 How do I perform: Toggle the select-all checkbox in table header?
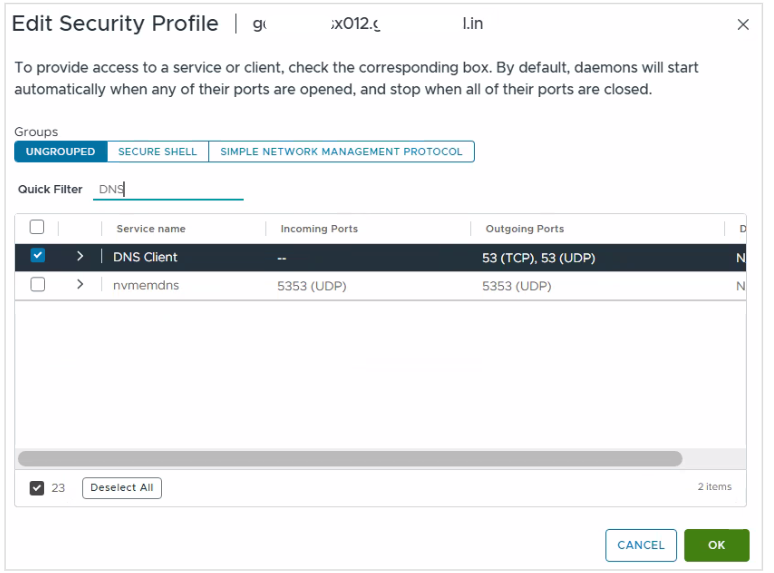(x=37, y=227)
